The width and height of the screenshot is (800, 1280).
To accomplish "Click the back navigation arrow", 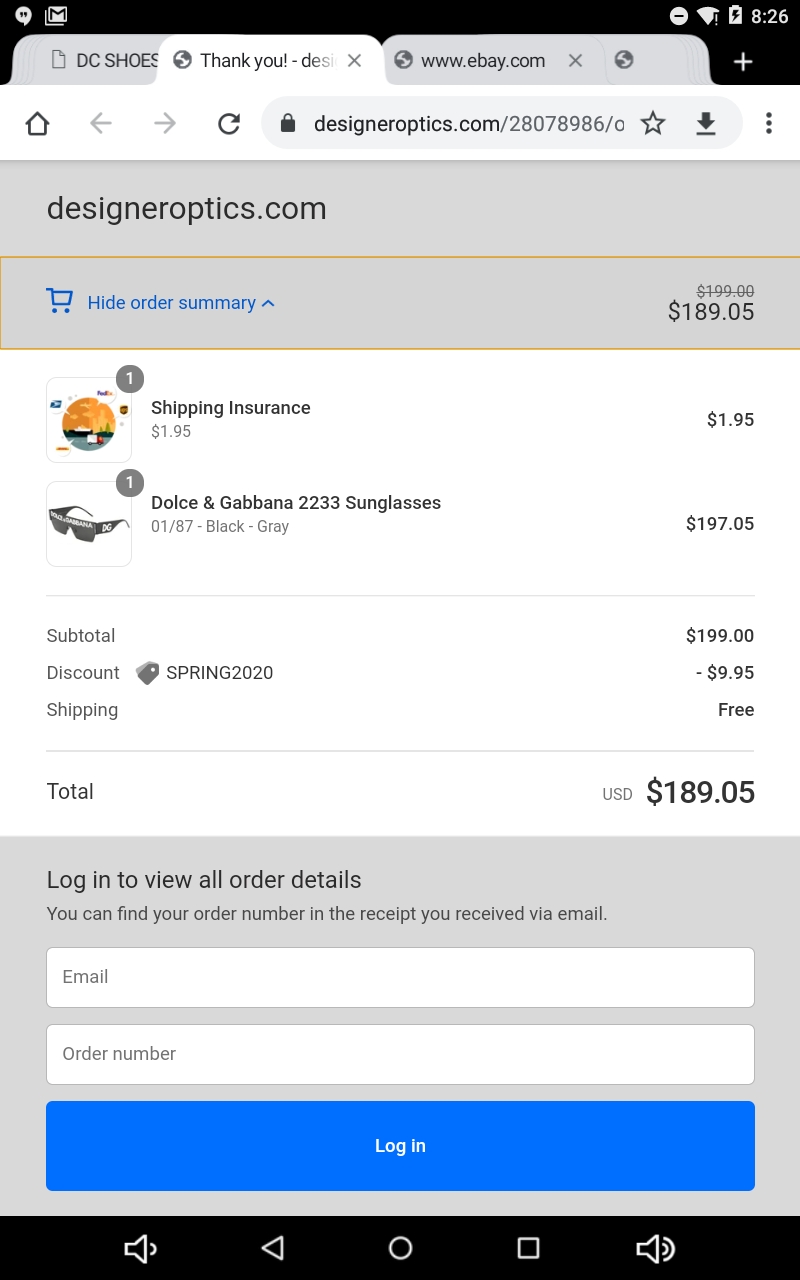I will click(x=100, y=123).
